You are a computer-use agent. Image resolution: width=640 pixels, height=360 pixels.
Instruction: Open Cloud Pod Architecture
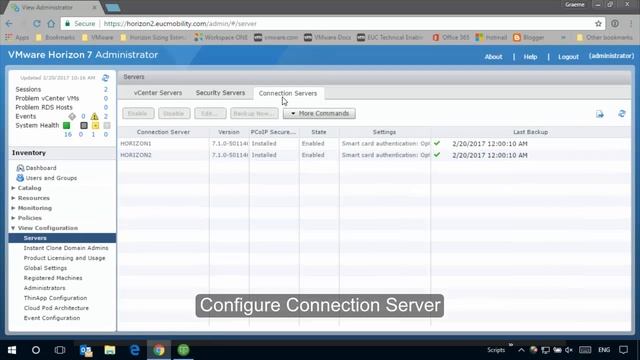click(56, 308)
